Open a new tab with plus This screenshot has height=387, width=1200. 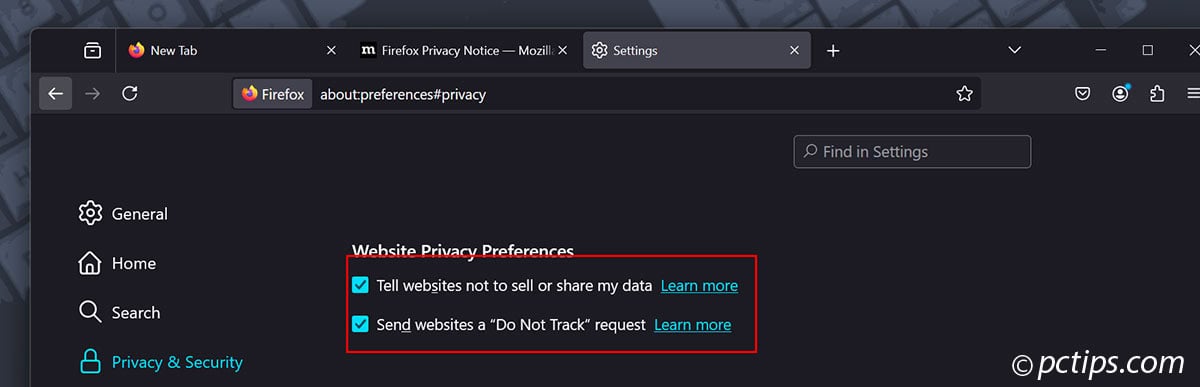click(833, 50)
